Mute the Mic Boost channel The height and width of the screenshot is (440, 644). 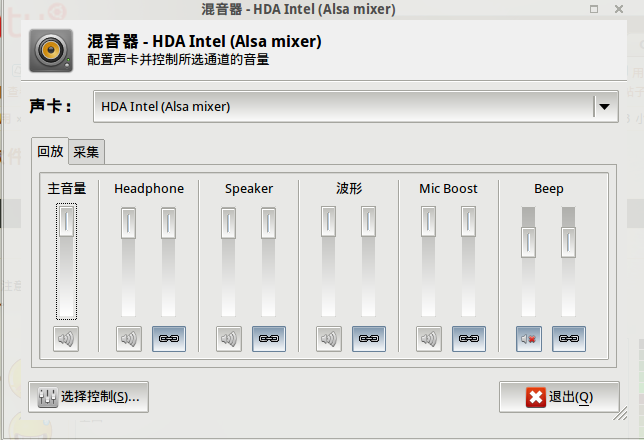click(x=429, y=339)
